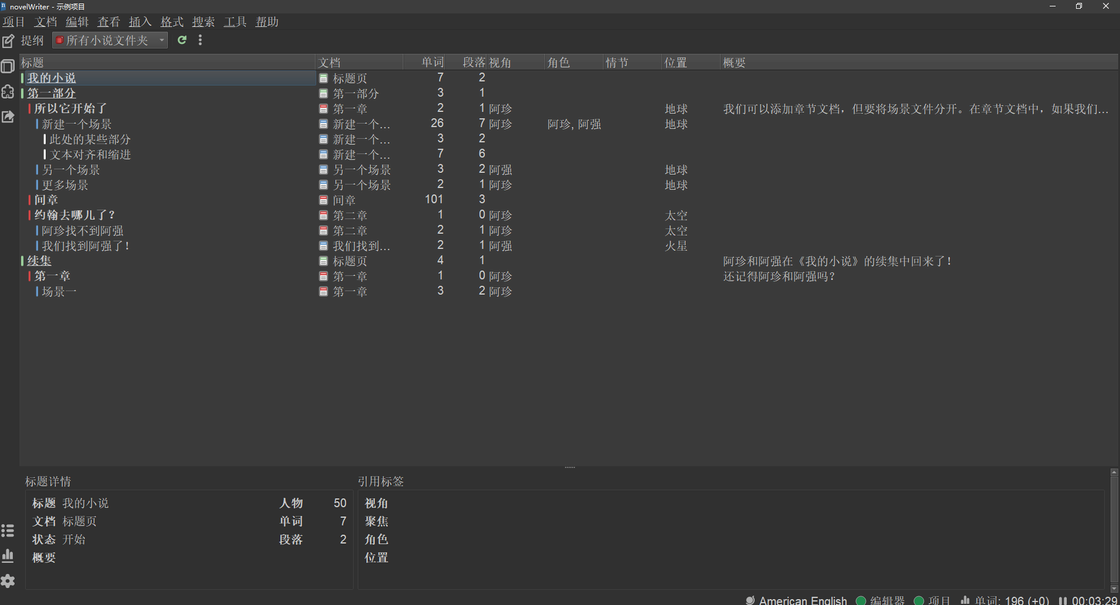
Task: Open the 格式 menu
Action: (171, 22)
